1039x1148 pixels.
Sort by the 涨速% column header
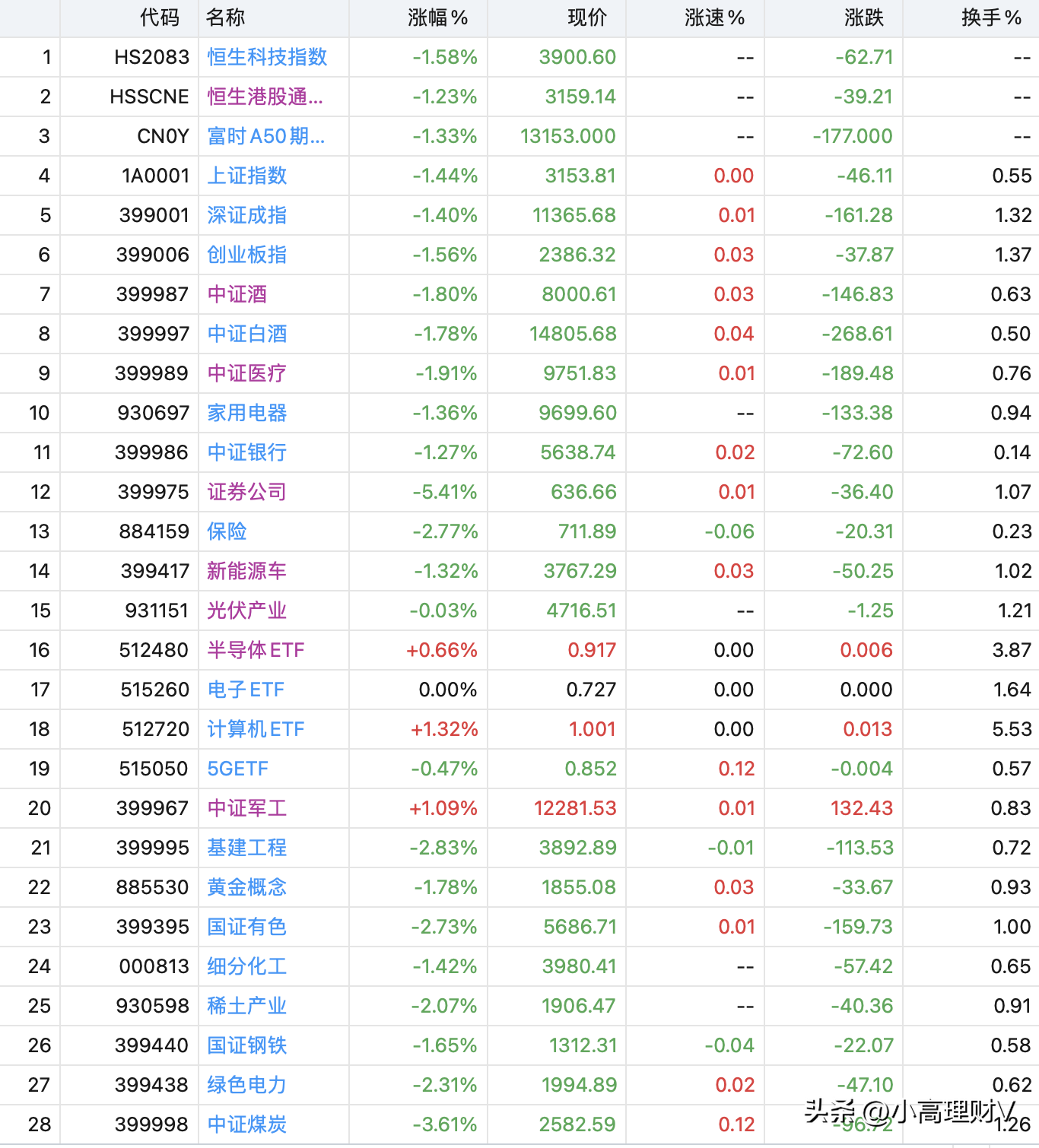[x=714, y=17]
